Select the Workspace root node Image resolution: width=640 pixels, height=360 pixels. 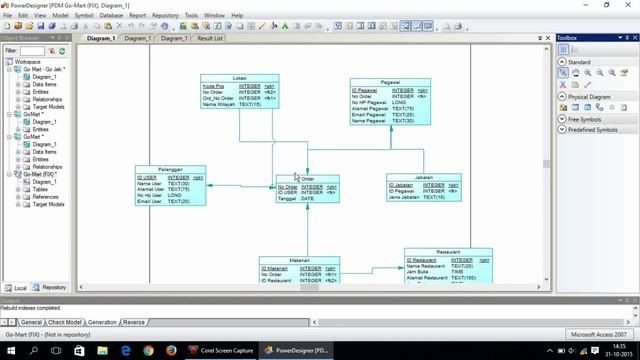27,62
